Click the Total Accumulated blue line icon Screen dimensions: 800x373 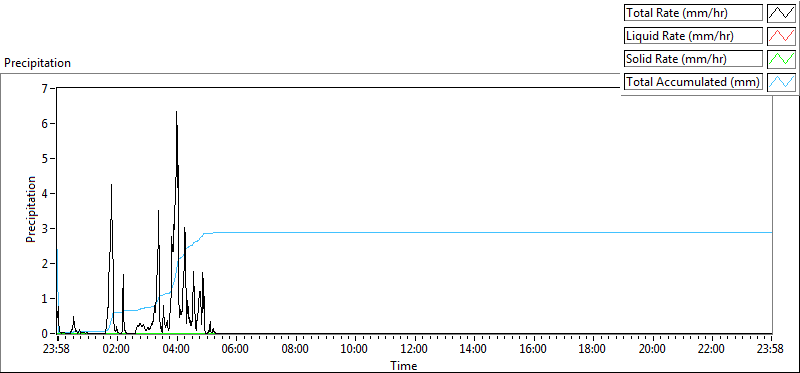(x=782, y=81)
